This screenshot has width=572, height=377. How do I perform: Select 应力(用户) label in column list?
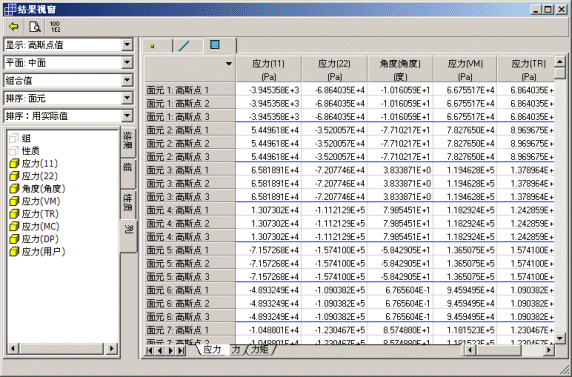pos(43,251)
